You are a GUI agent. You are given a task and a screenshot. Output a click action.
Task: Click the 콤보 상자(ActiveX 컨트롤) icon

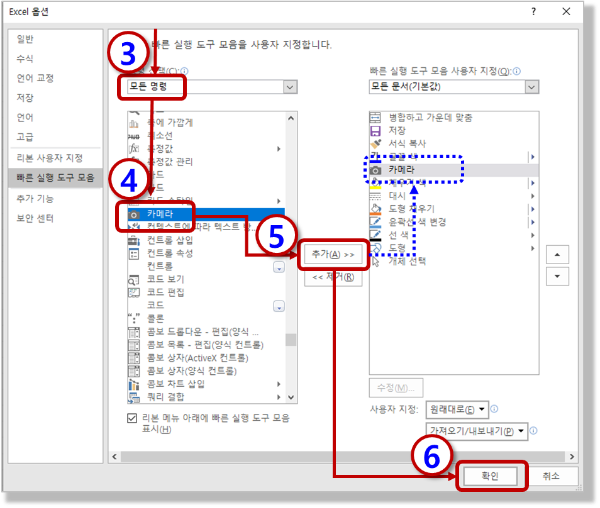134,358
